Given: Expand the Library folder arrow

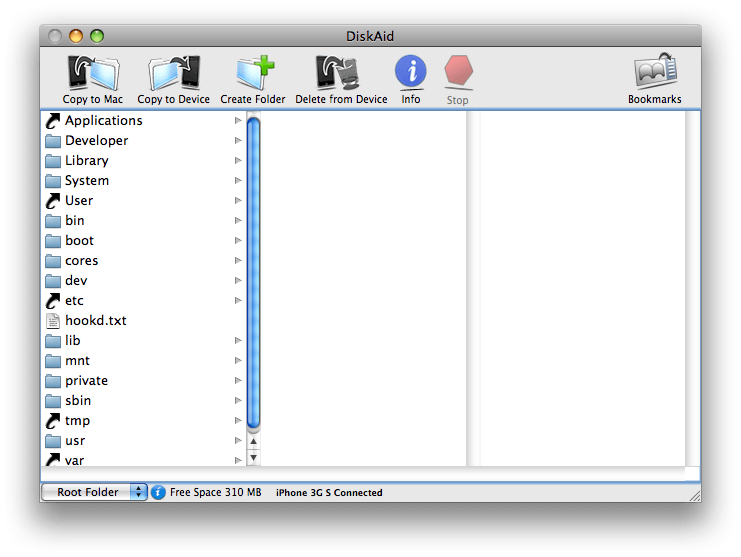Looking at the screenshot, I should click(x=238, y=160).
